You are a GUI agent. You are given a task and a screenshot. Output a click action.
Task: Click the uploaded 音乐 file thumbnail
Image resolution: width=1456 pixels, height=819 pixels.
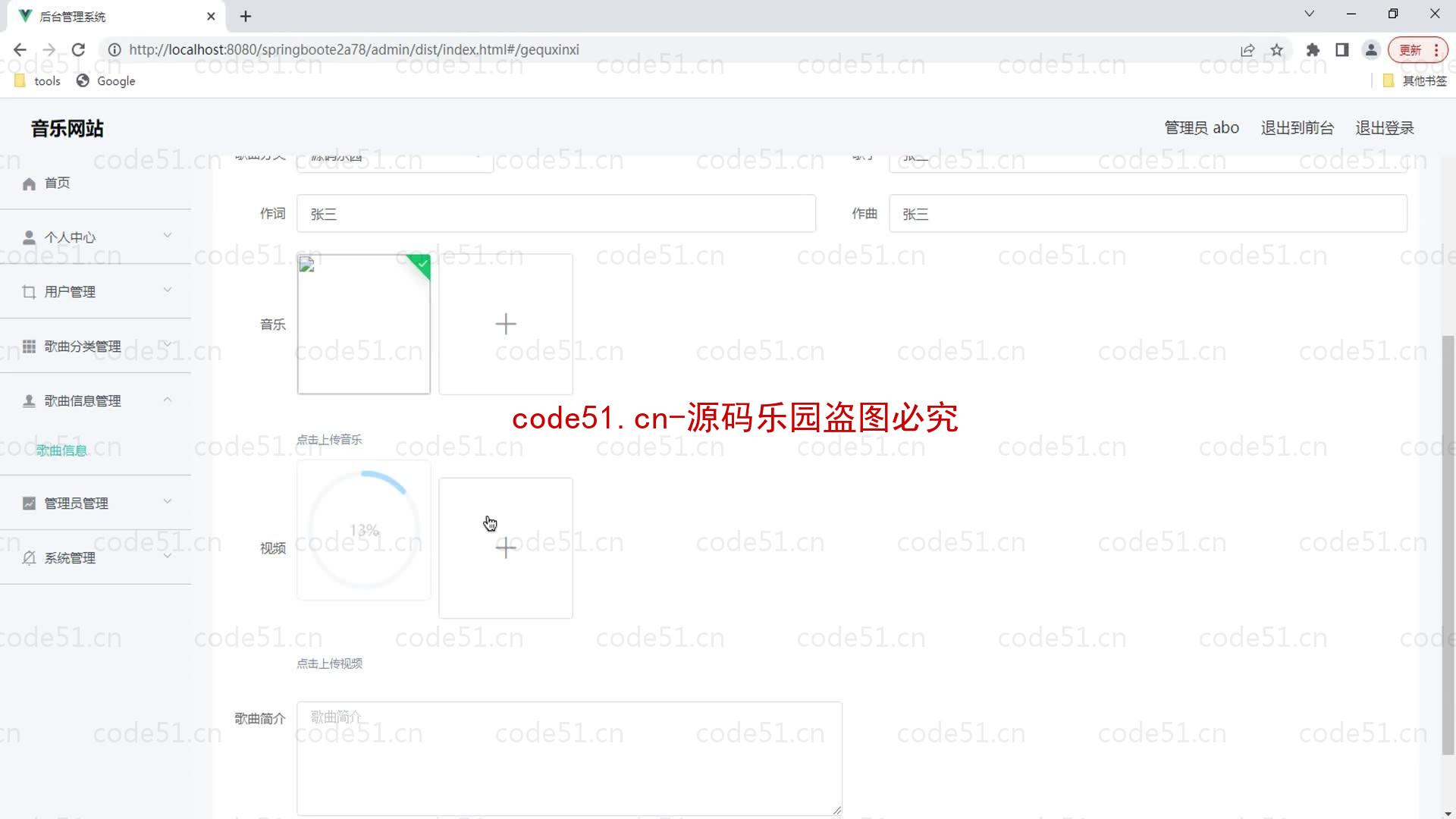click(364, 325)
